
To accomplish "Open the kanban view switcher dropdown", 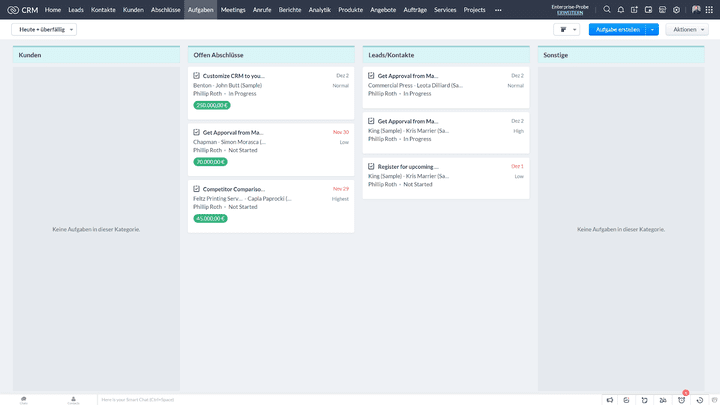I will (566, 30).
